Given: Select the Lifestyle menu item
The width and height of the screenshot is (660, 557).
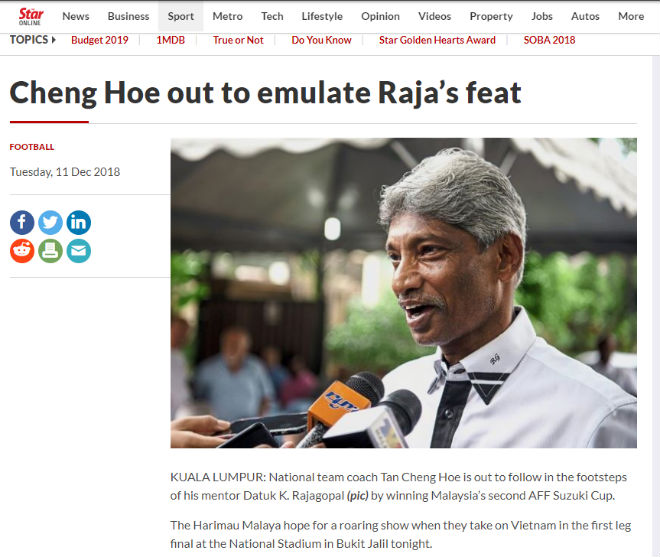Looking at the screenshot, I should click(322, 16).
